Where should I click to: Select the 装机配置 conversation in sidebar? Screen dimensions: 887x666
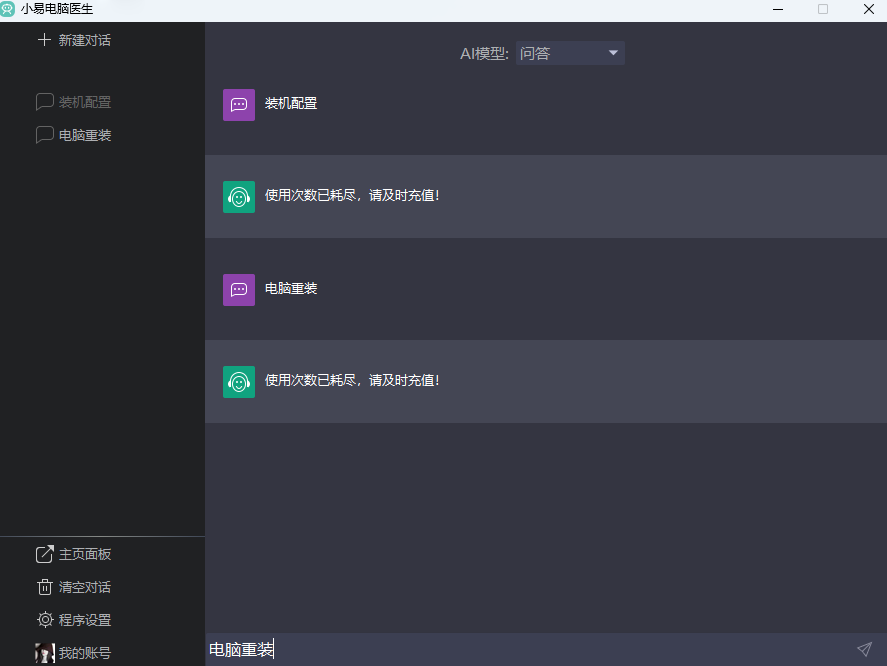(84, 102)
